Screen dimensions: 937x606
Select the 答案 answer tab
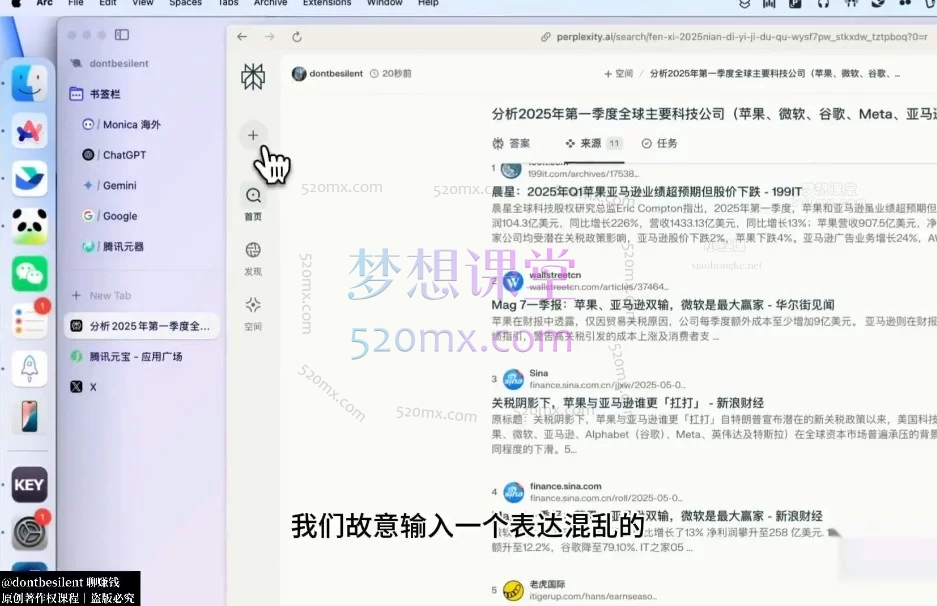(511, 143)
